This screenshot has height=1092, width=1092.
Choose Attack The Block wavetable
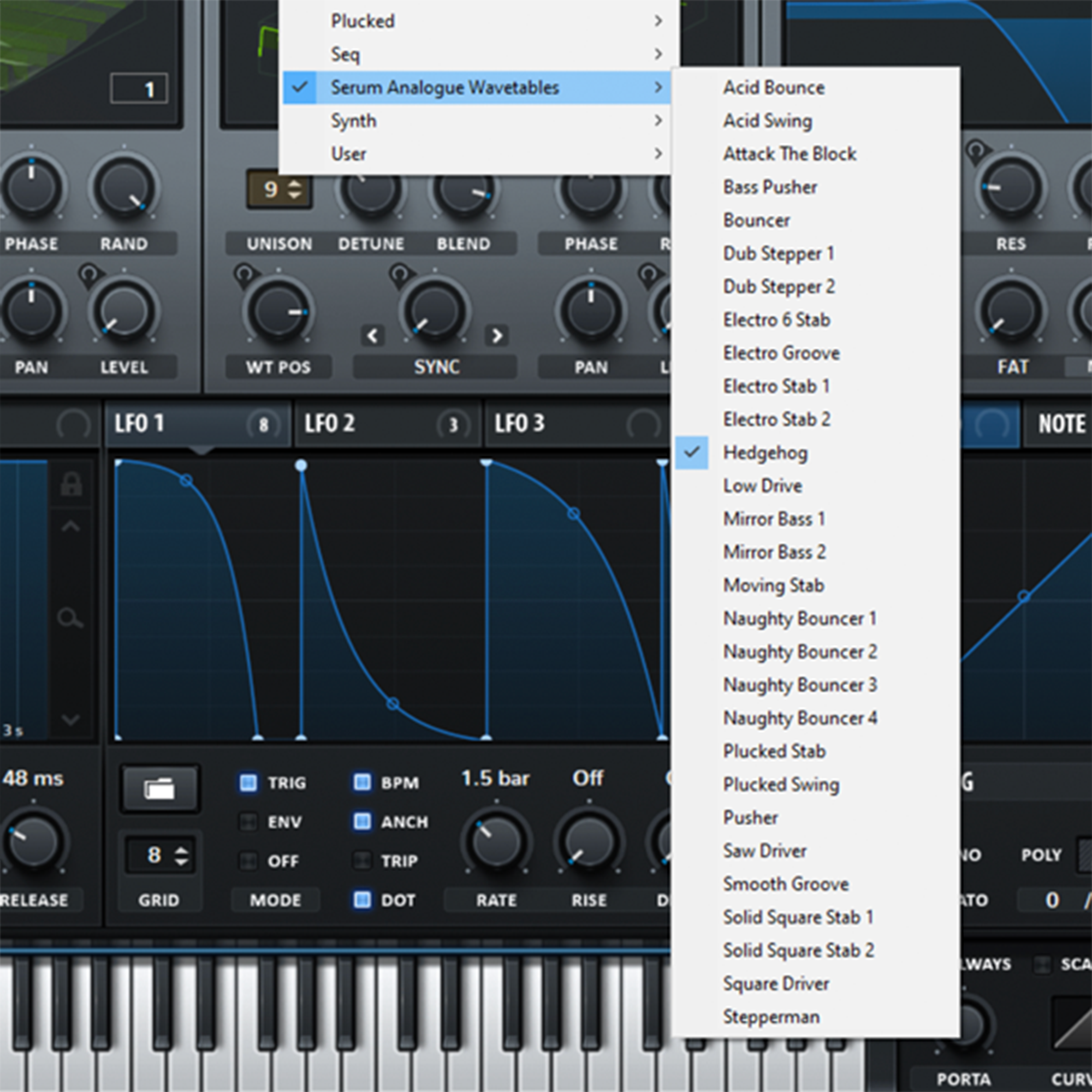tap(816, 154)
